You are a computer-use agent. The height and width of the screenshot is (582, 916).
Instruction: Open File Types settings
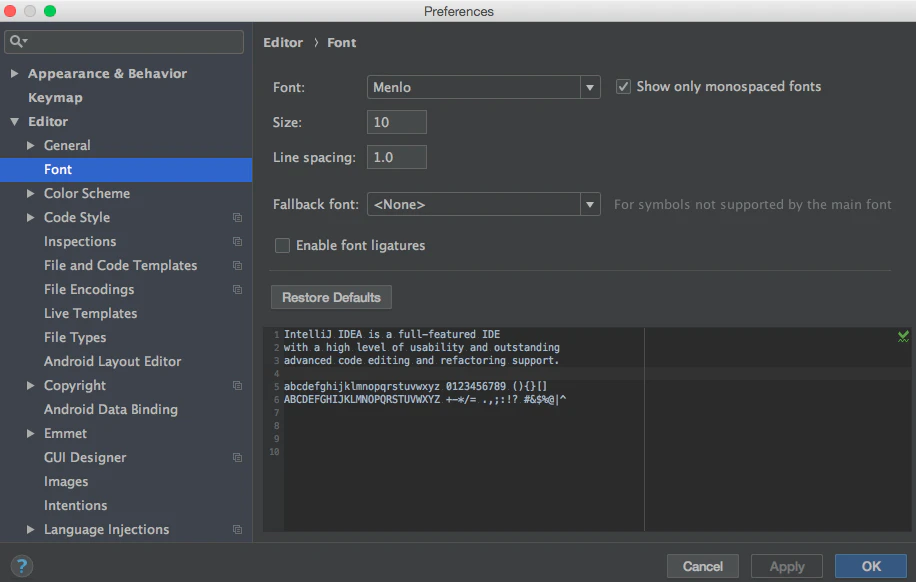tap(75, 337)
